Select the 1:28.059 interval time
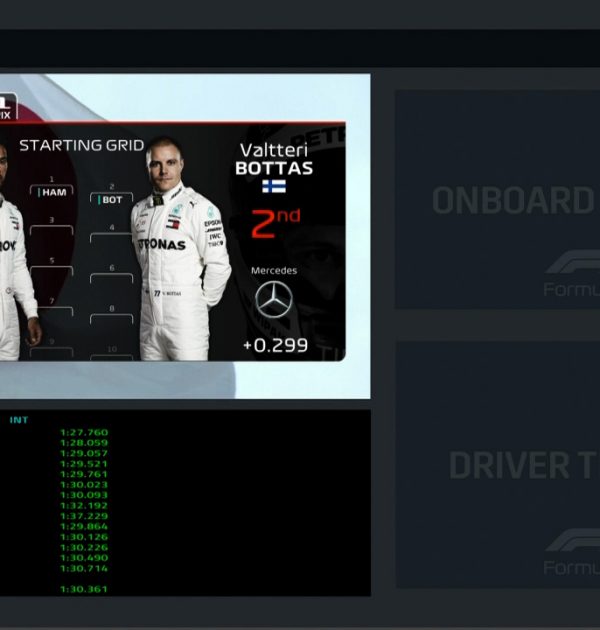This screenshot has width=600, height=630. (84, 443)
